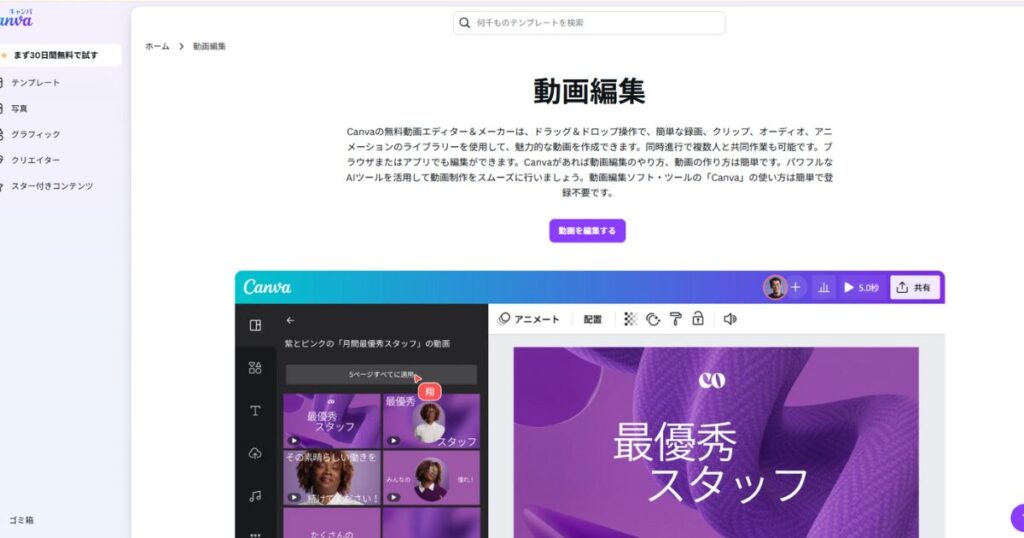Open ゴミ箱 in the sidebar

point(21,520)
